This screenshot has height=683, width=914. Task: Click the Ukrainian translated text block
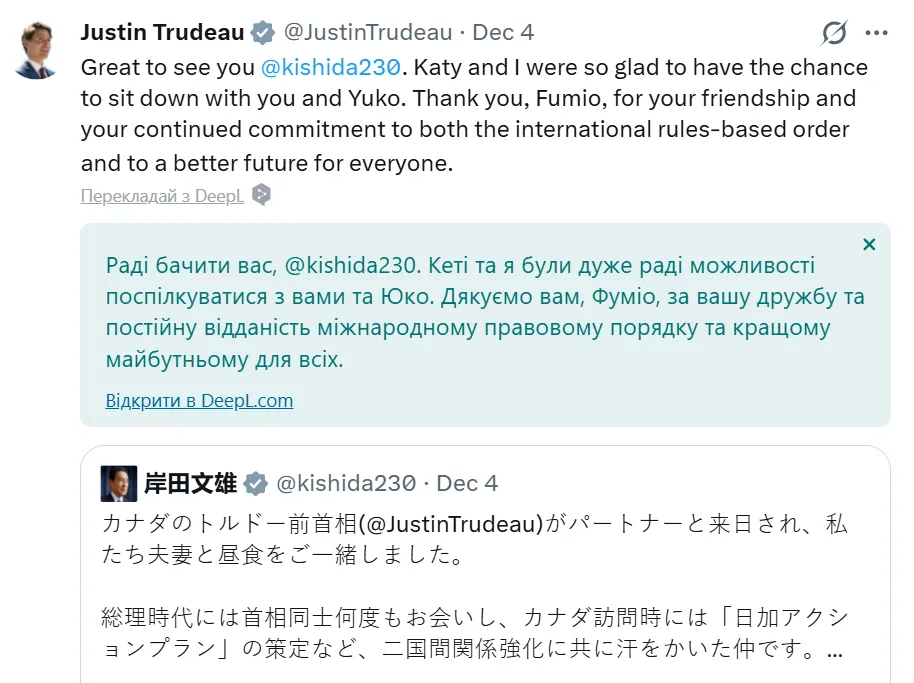click(x=484, y=312)
